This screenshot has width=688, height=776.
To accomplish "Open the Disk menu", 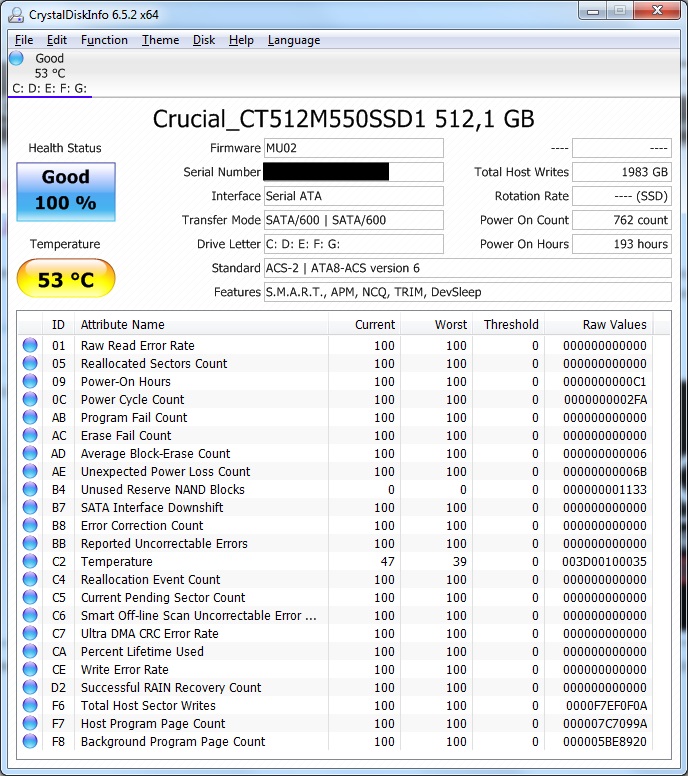I will 204,40.
